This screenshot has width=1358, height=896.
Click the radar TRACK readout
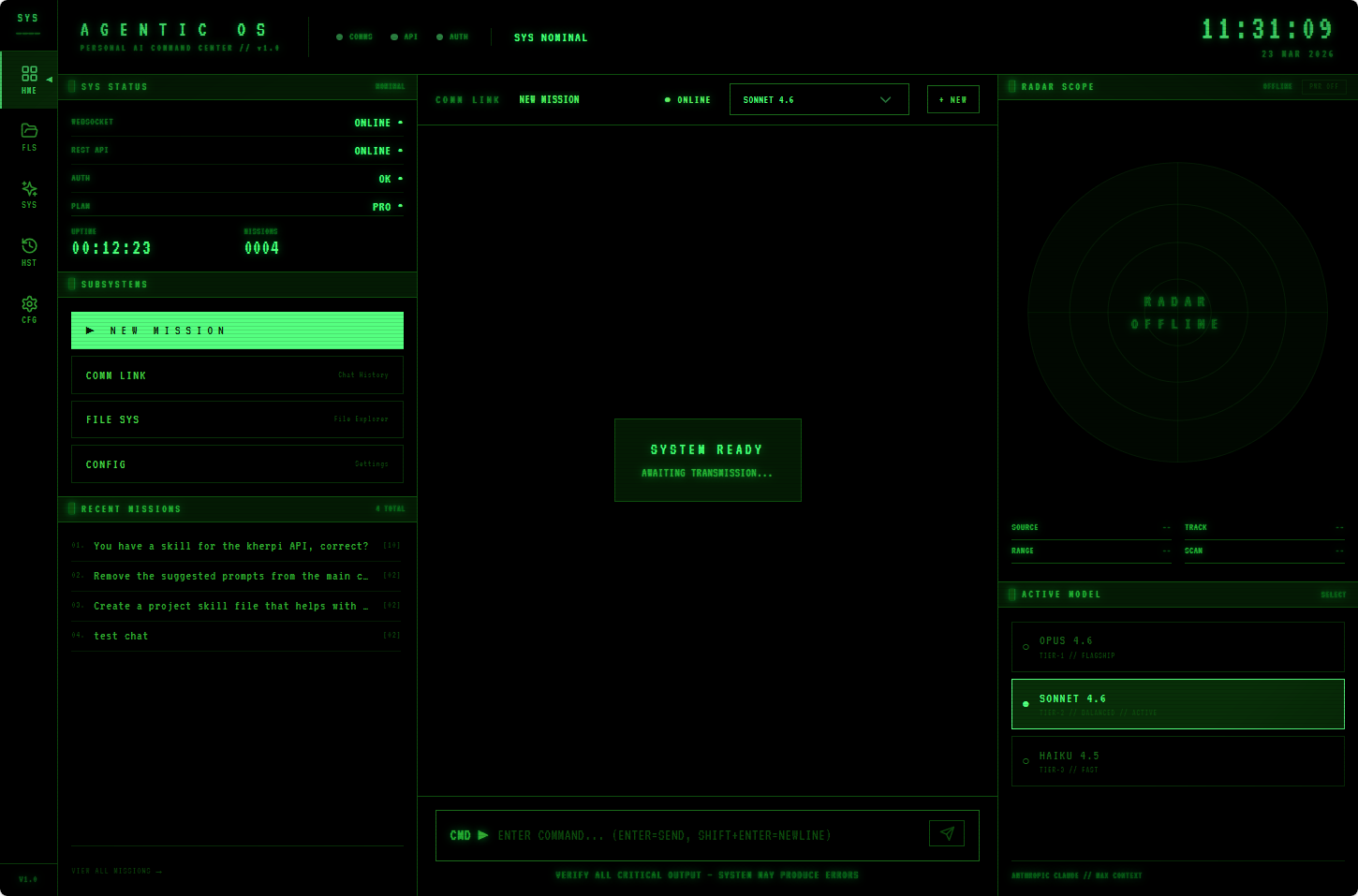1264,528
